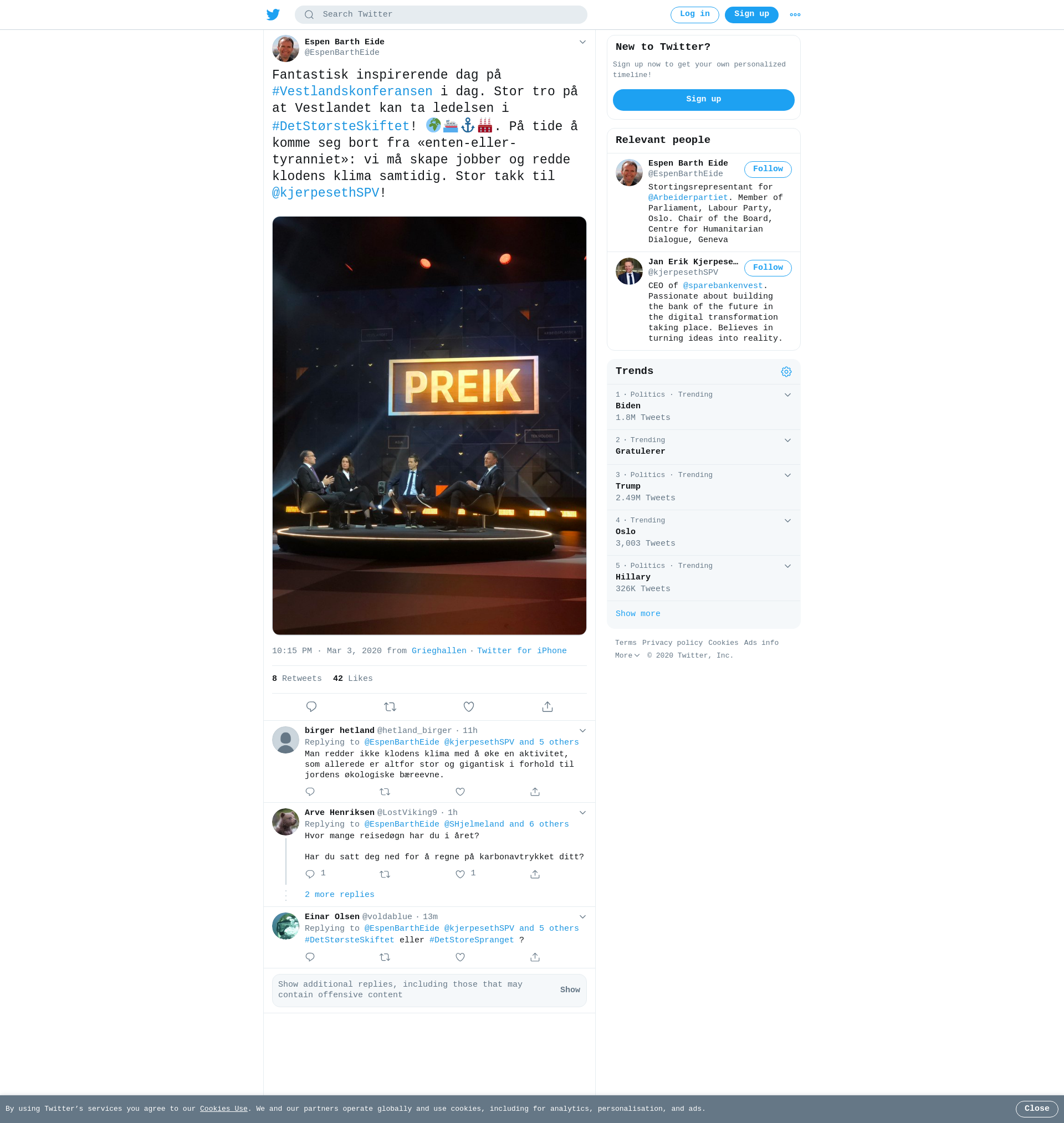
Task: Follow Jan Erik Kjerpeseth
Action: [x=768, y=268]
